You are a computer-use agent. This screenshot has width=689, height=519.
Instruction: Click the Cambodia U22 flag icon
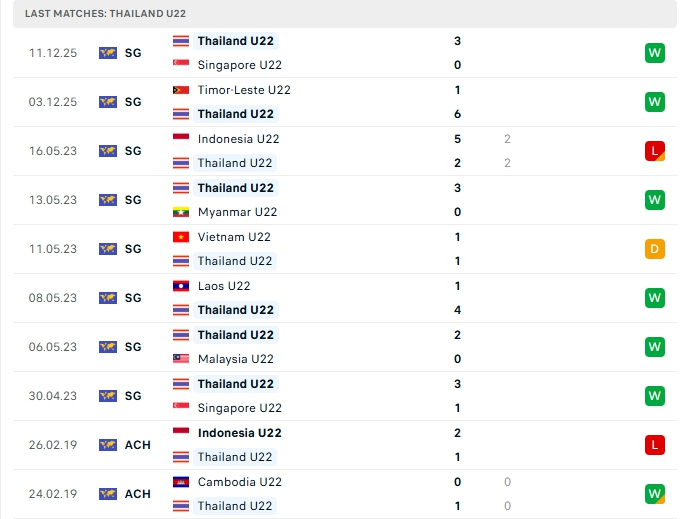pyautogui.click(x=181, y=482)
